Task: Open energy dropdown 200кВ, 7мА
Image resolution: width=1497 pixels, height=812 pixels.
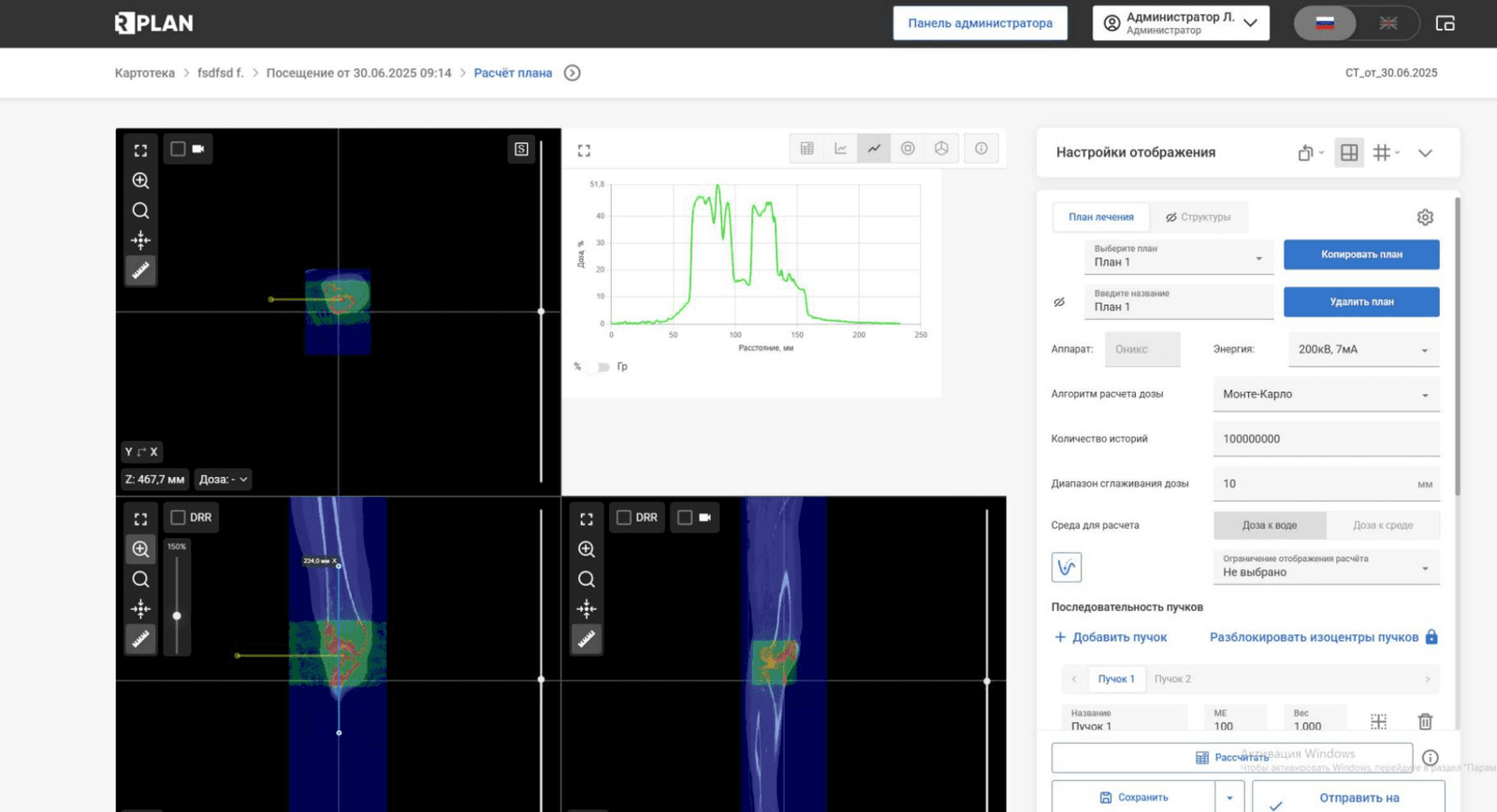Action: coord(1363,349)
